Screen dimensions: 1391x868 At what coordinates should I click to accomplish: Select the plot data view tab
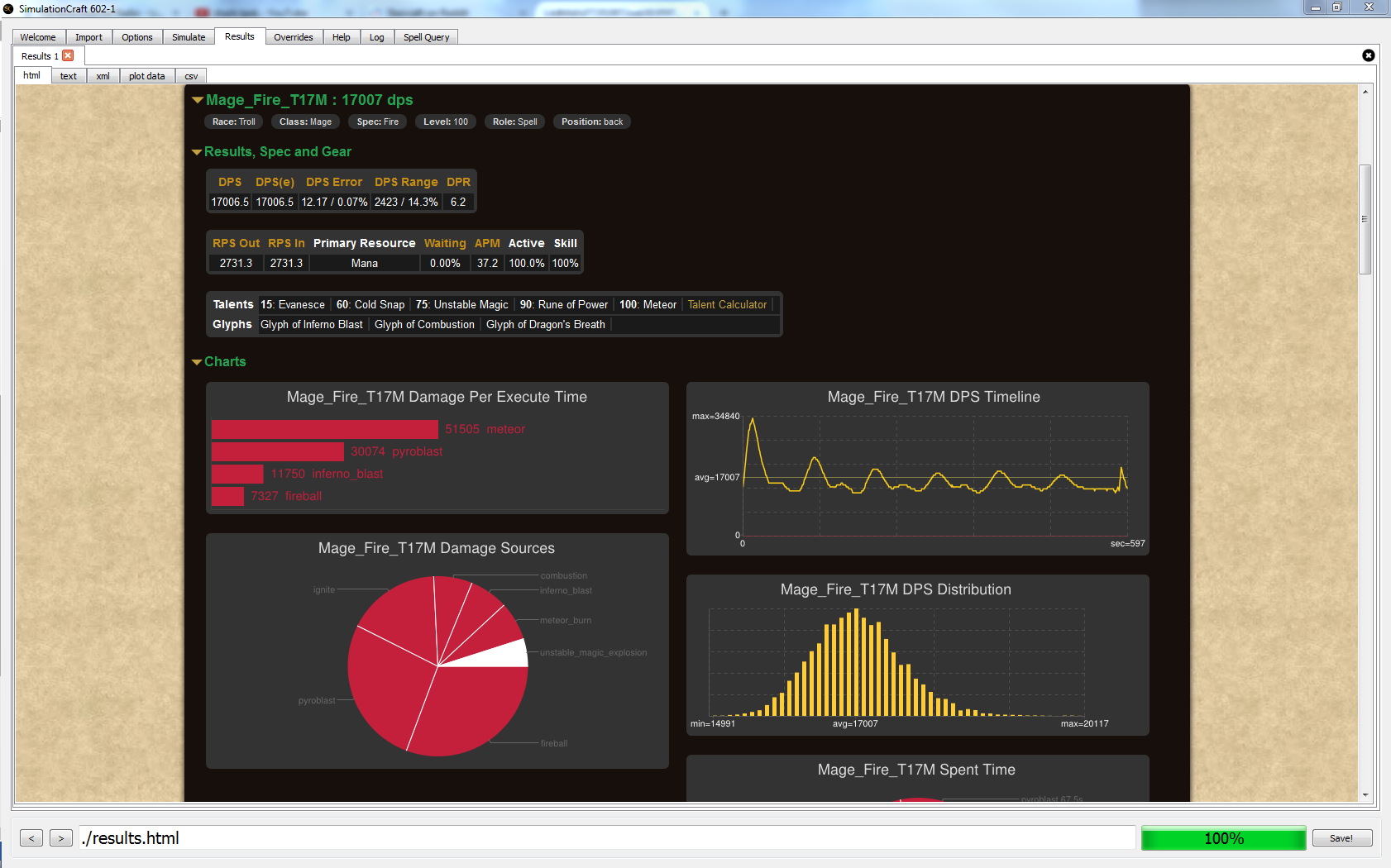point(147,76)
